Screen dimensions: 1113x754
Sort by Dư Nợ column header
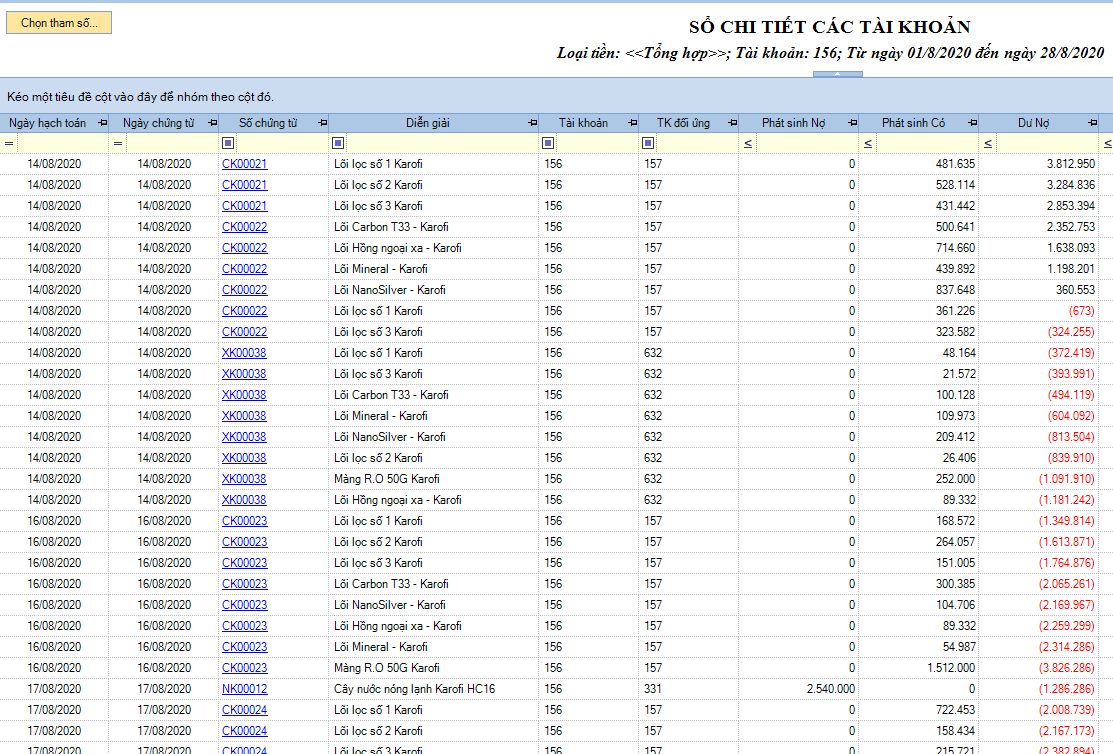pos(1033,123)
